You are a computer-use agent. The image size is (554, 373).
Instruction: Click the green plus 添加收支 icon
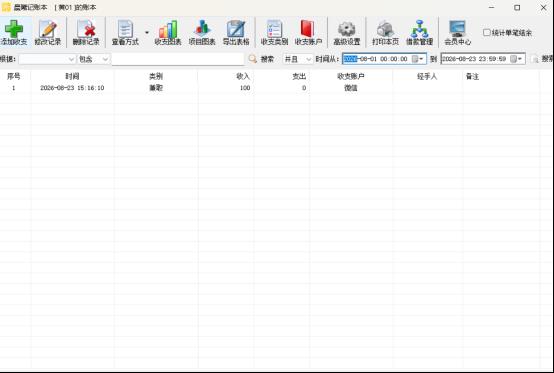[14, 29]
